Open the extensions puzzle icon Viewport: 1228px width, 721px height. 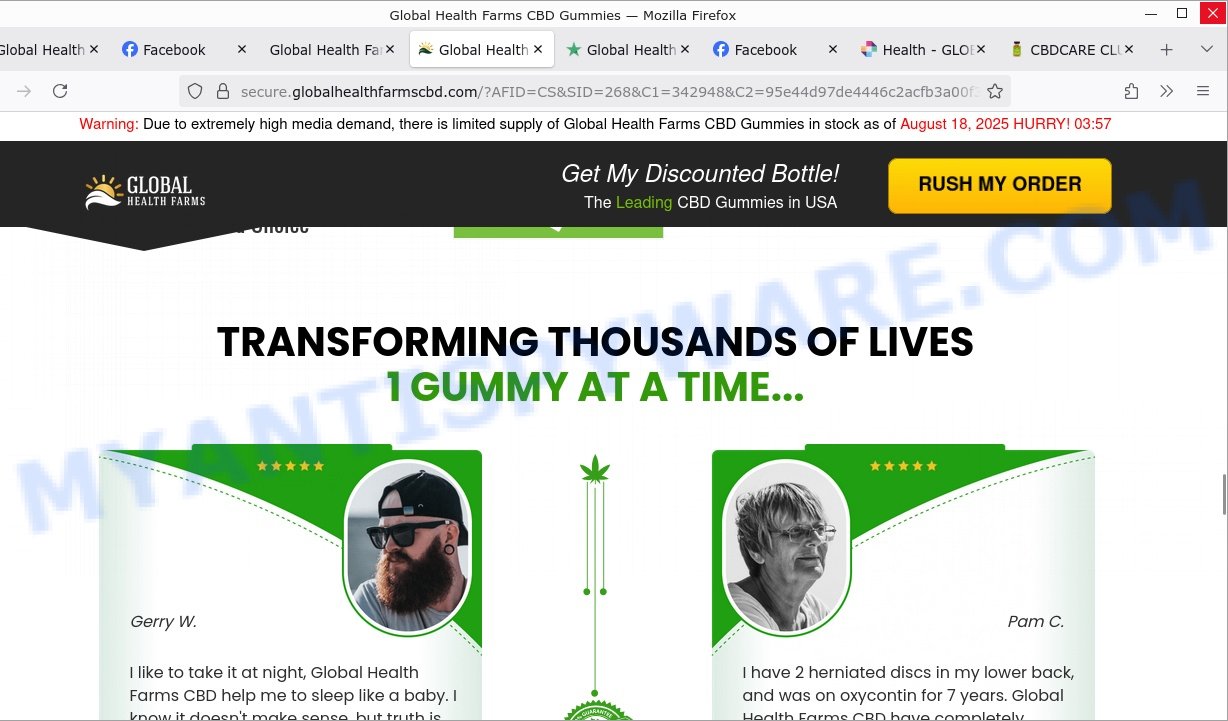tap(1131, 91)
